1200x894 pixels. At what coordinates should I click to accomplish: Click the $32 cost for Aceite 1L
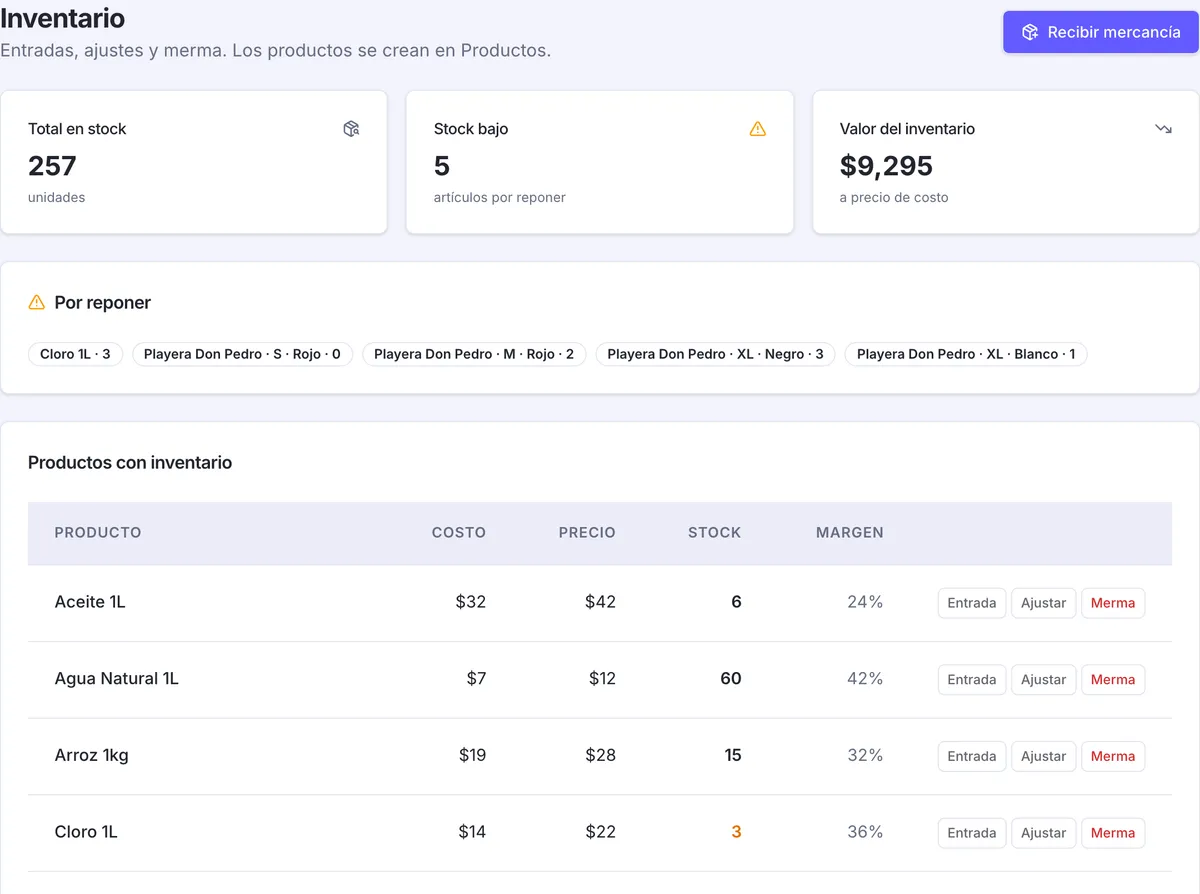pyautogui.click(x=471, y=602)
